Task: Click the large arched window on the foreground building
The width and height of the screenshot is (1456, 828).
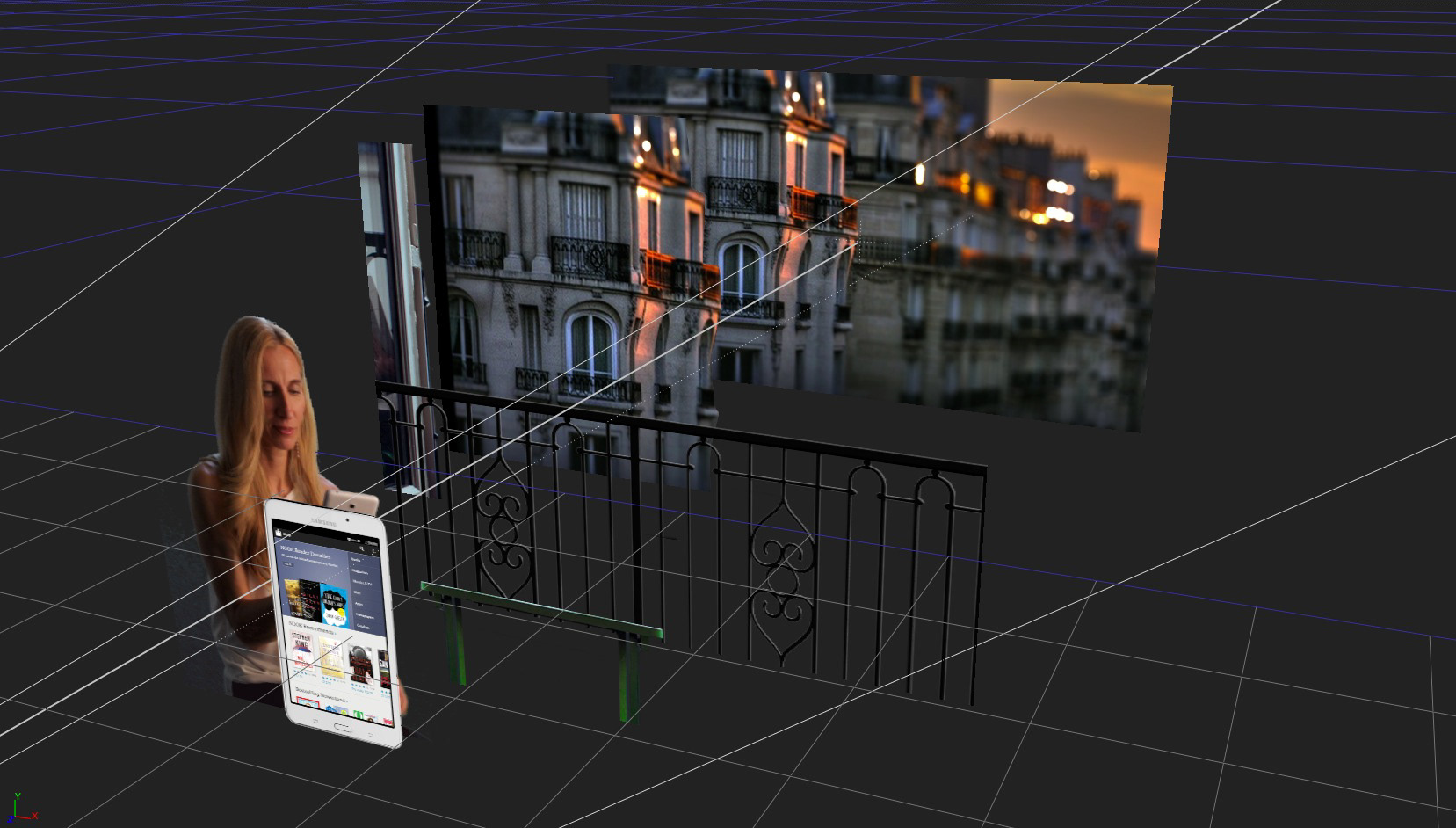Action: point(590,348)
